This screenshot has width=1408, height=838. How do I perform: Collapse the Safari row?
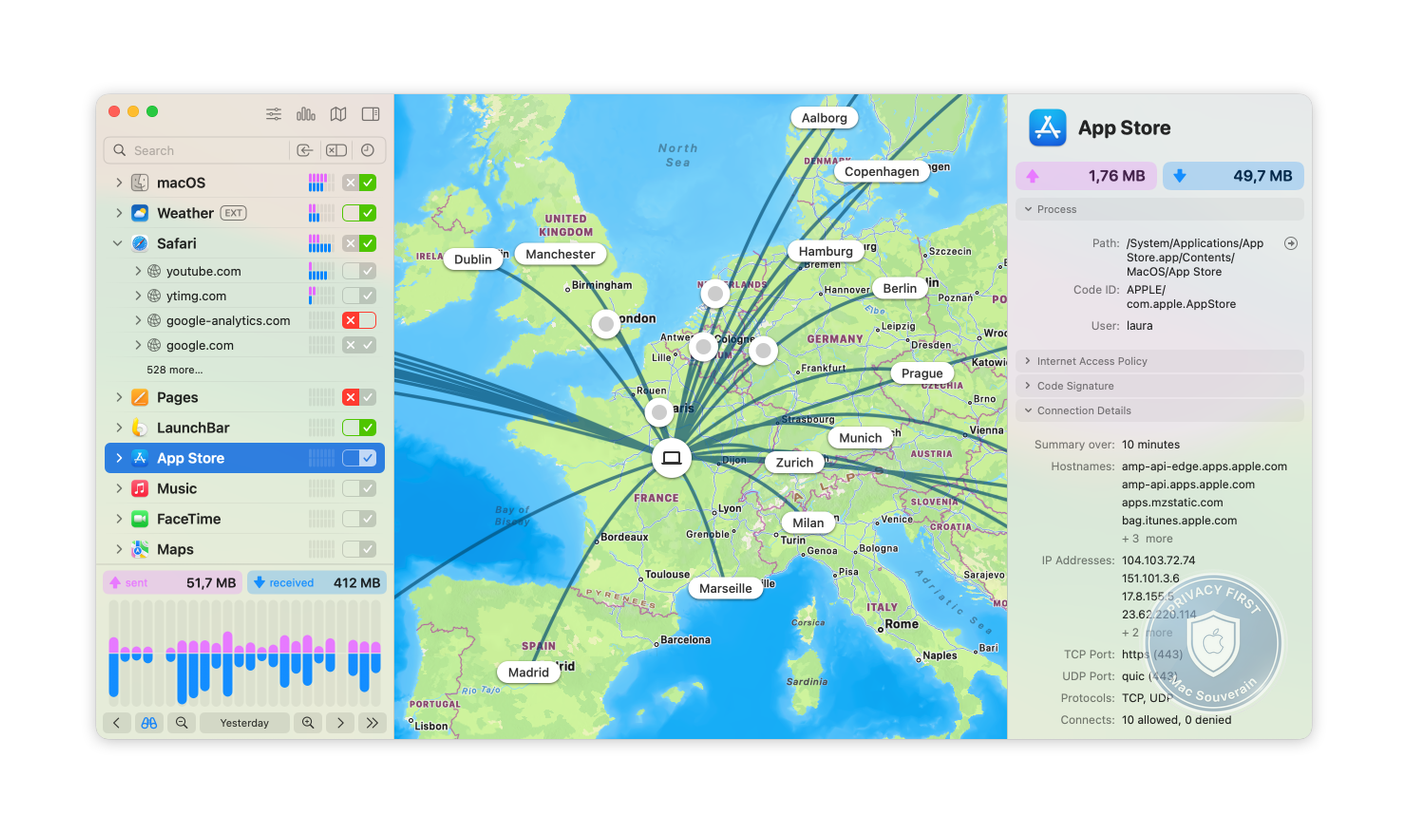[x=118, y=243]
